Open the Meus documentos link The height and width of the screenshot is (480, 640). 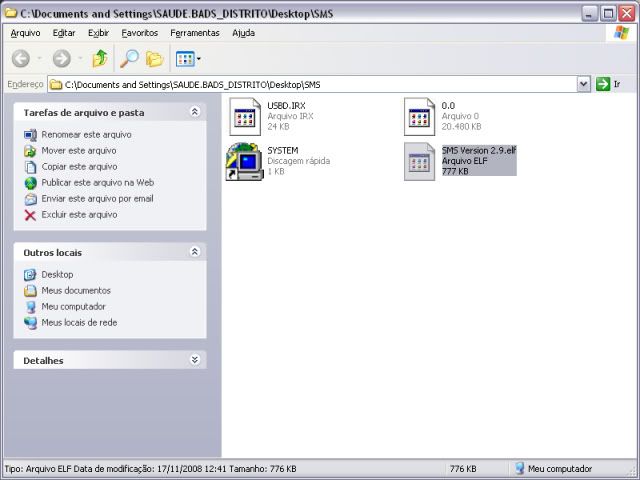(76, 291)
